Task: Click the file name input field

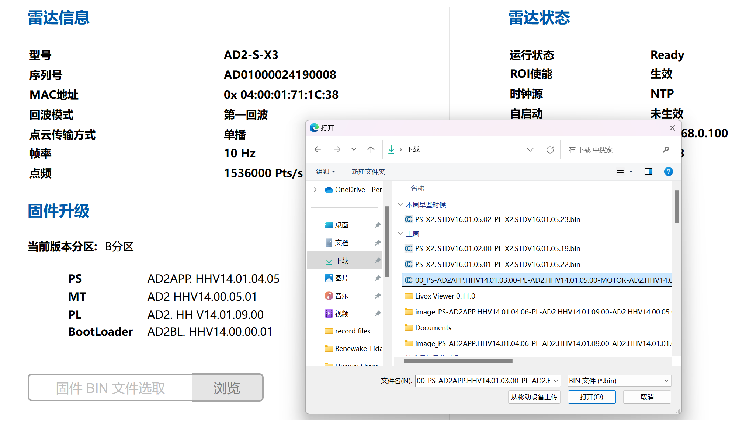Action: pos(484,381)
